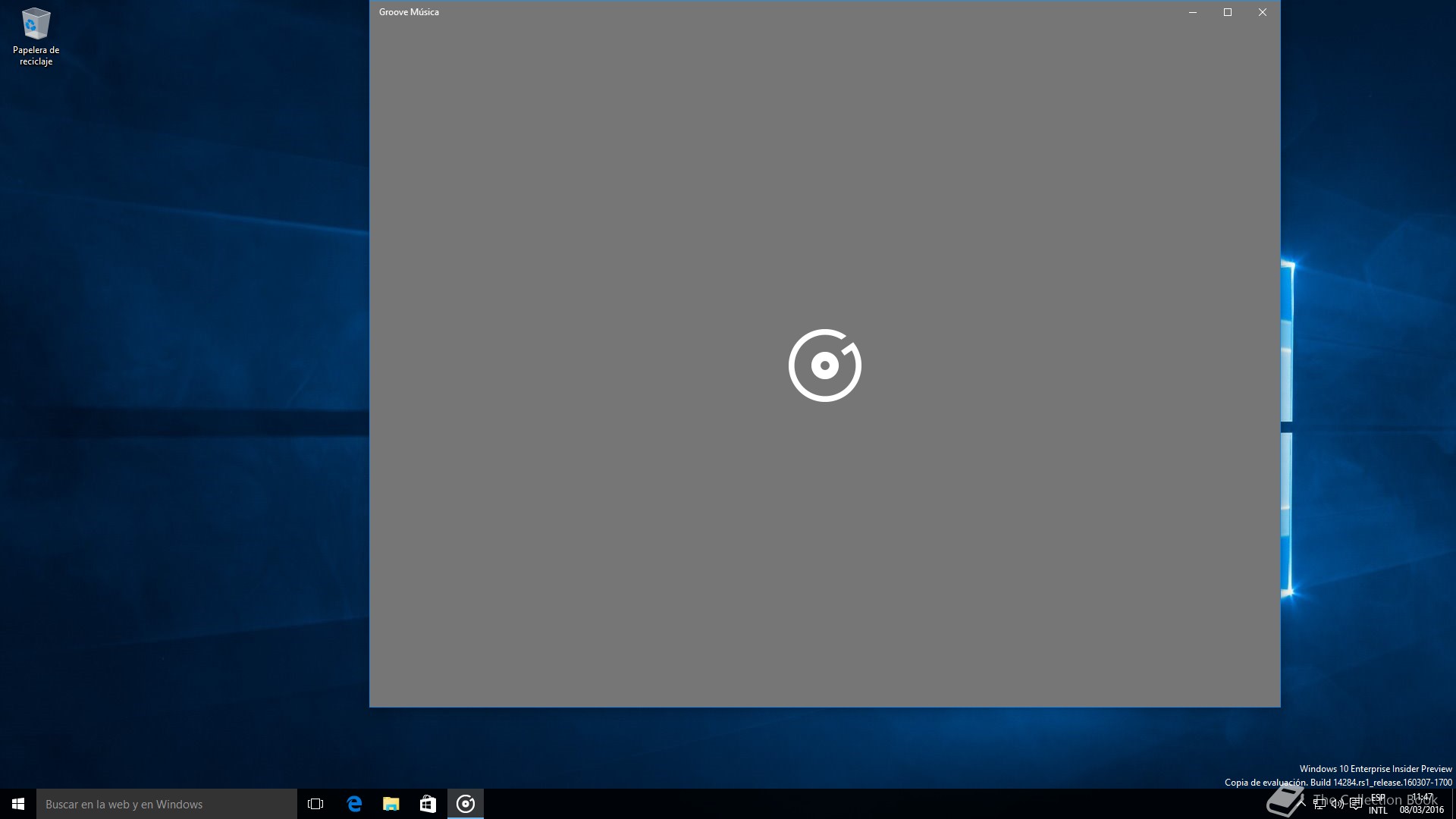The image size is (1456, 819).
Task: Click the Groove Música window title text
Action: (409, 12)
